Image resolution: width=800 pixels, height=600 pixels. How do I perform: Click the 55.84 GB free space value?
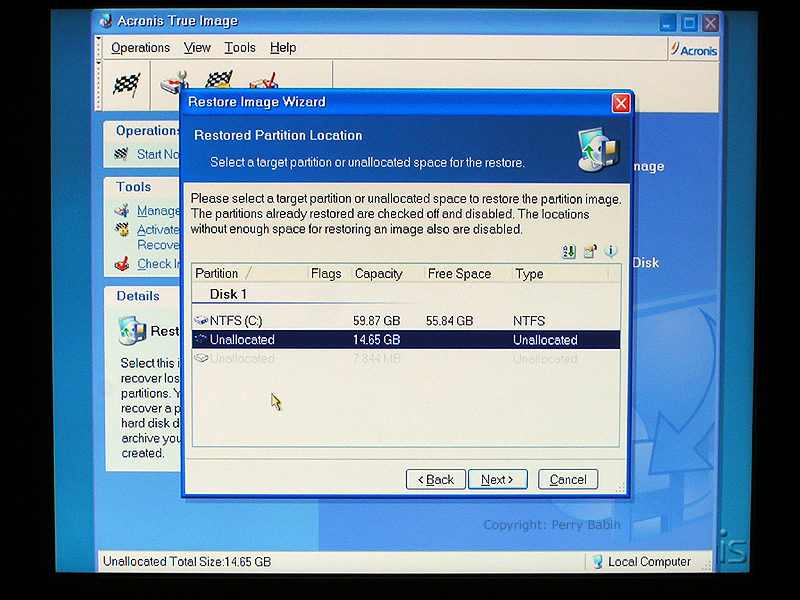coord(449,321)
